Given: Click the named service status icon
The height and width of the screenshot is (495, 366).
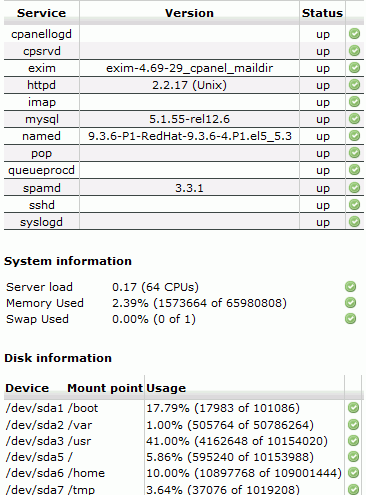Looking at the screenshot, I should [x=354, y=136].
